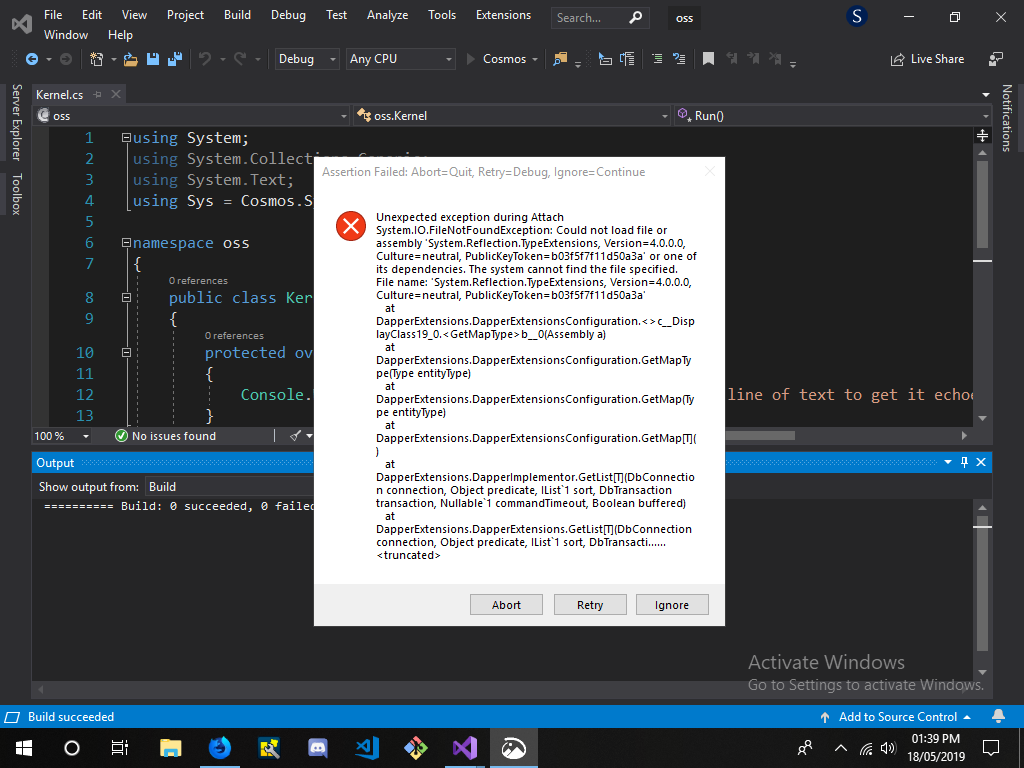Switch to the Kernel.cs tab
Screen dimensions: 1024x768
[x=60, y=94]
